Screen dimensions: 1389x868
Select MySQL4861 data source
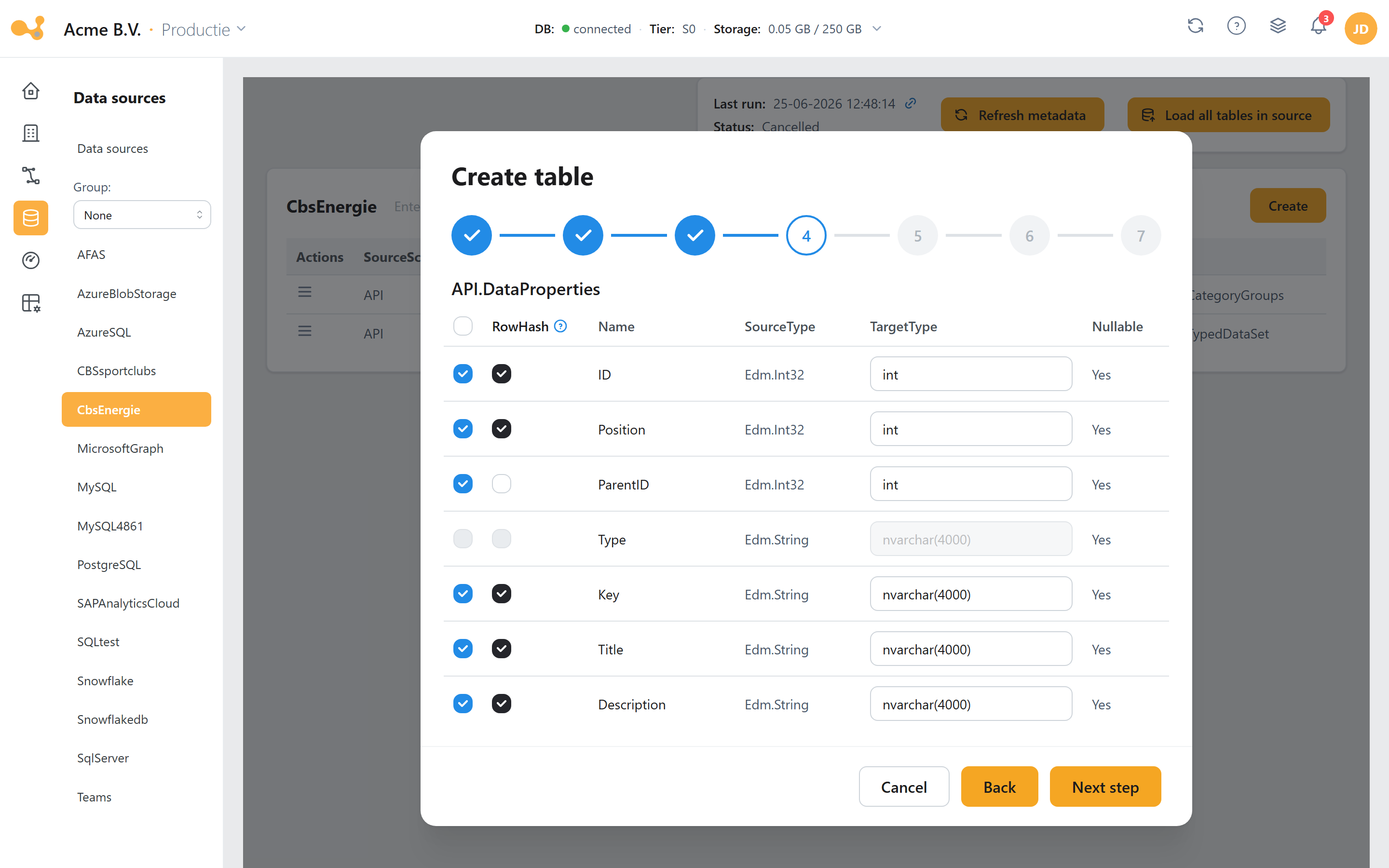[109, 526]
